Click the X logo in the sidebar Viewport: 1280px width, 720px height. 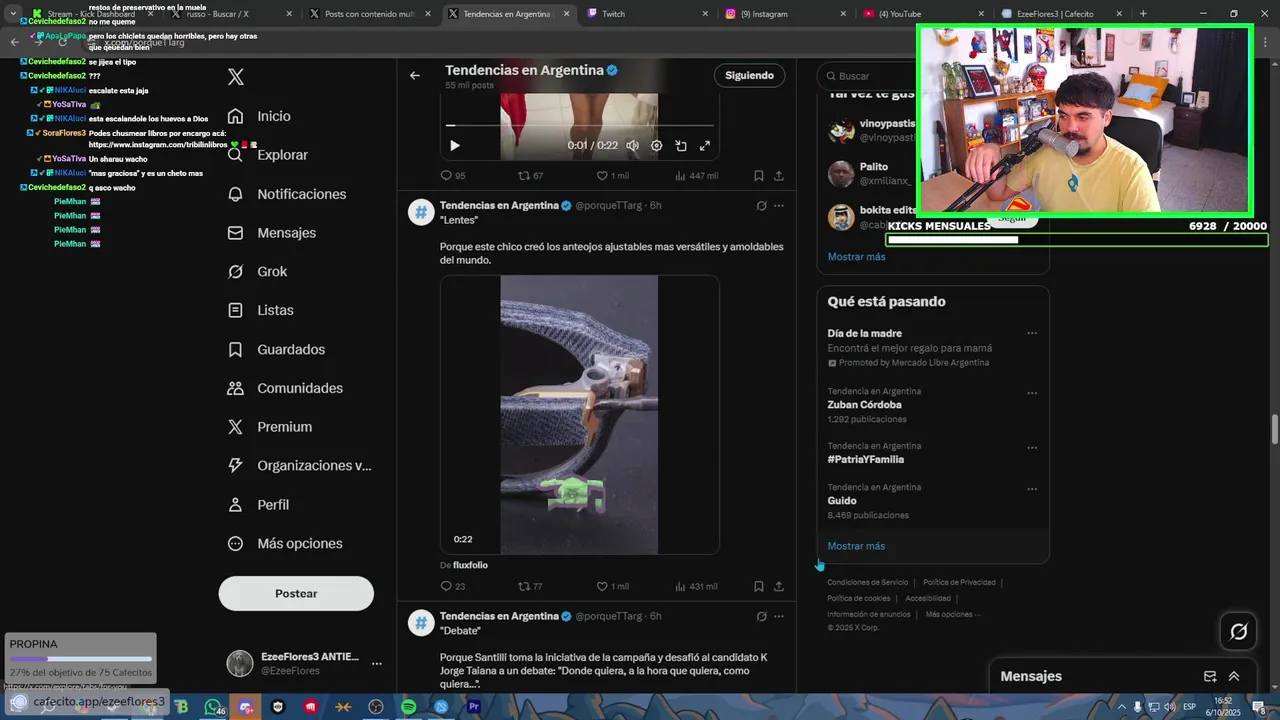(x=236, y=77)
